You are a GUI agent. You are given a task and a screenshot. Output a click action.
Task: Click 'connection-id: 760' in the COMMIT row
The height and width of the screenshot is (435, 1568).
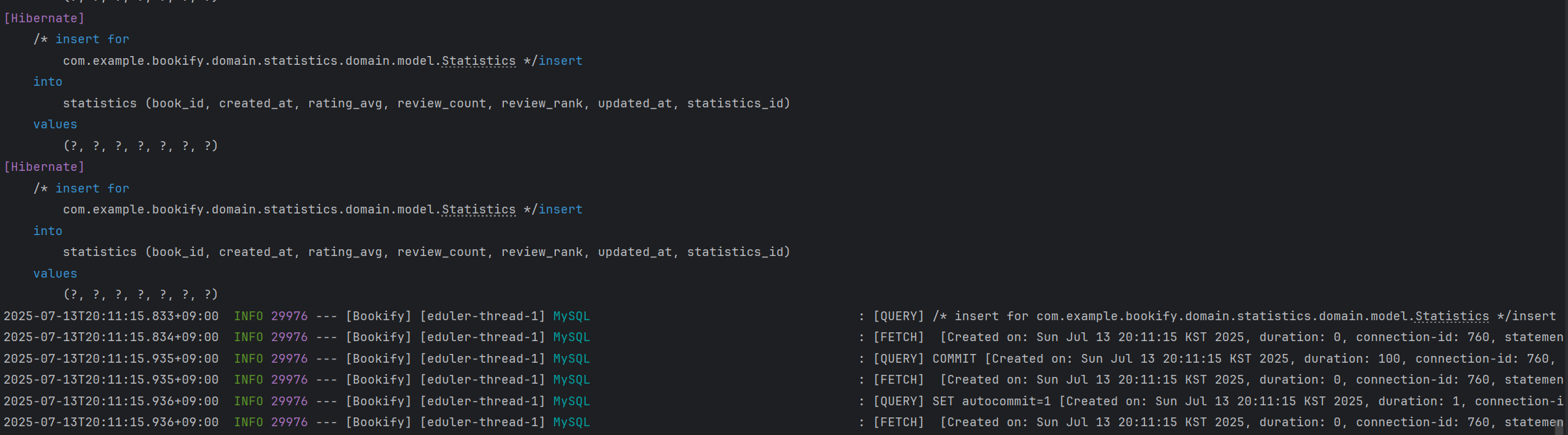click(x=1482, y=359)
